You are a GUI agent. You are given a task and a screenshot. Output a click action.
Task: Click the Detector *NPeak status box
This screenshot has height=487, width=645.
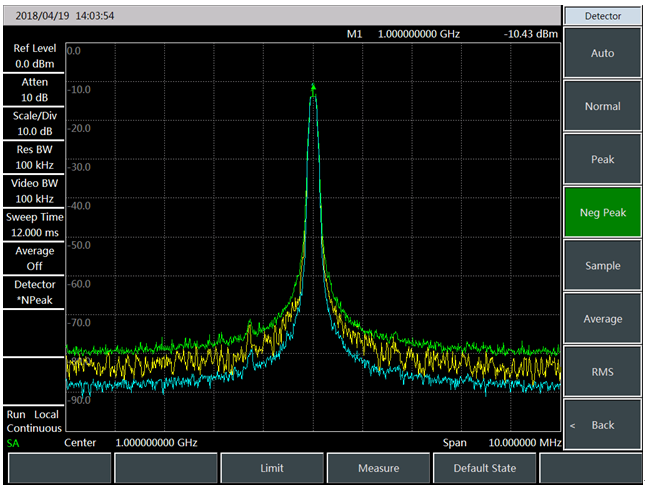[x=34, y=292]
